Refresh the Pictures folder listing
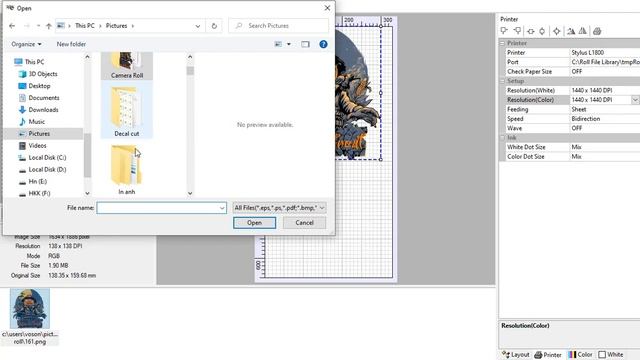Image resolution: width=640 pixels, height=360 pixels. (214, 26)
